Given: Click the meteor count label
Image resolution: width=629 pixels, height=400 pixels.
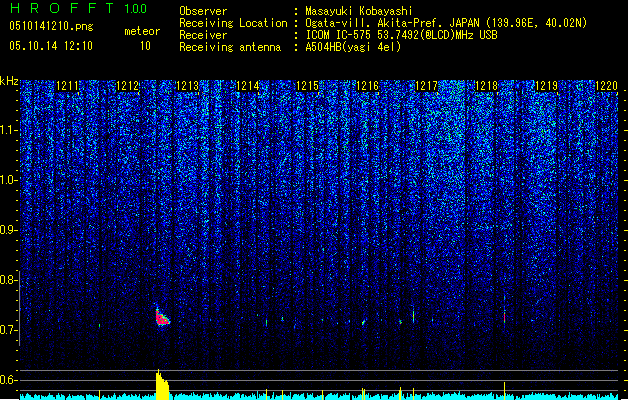Looking at the screenshot, I should coord(142,31).
